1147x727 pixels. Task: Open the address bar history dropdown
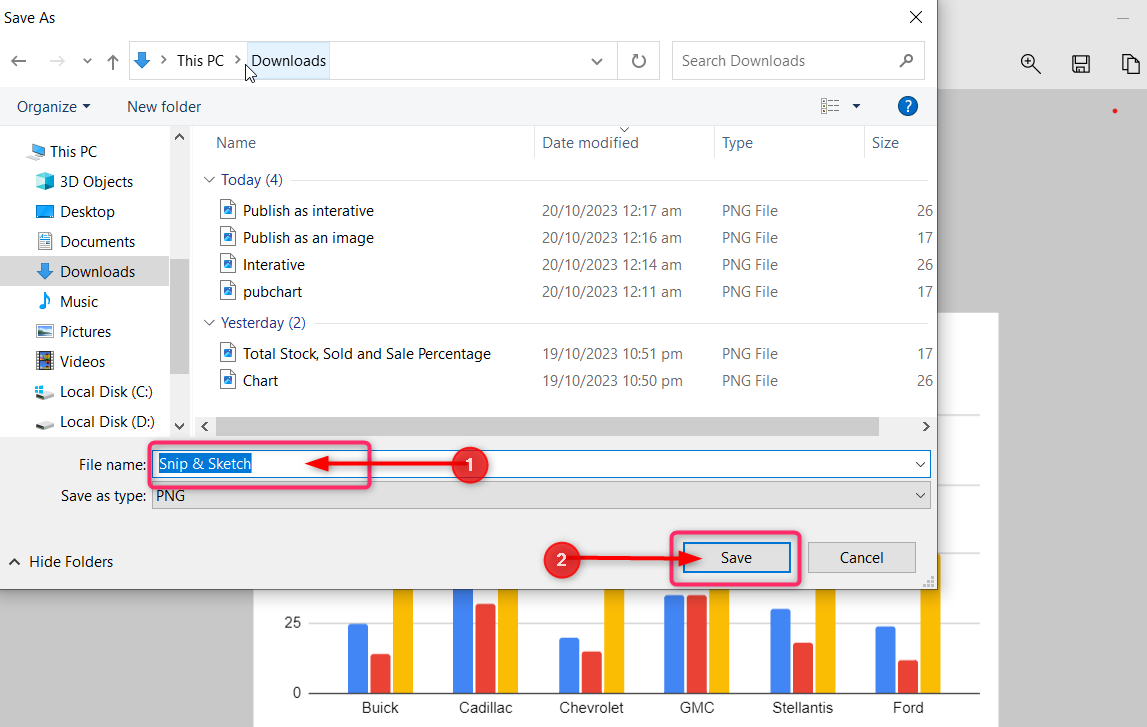pos(597,61)
